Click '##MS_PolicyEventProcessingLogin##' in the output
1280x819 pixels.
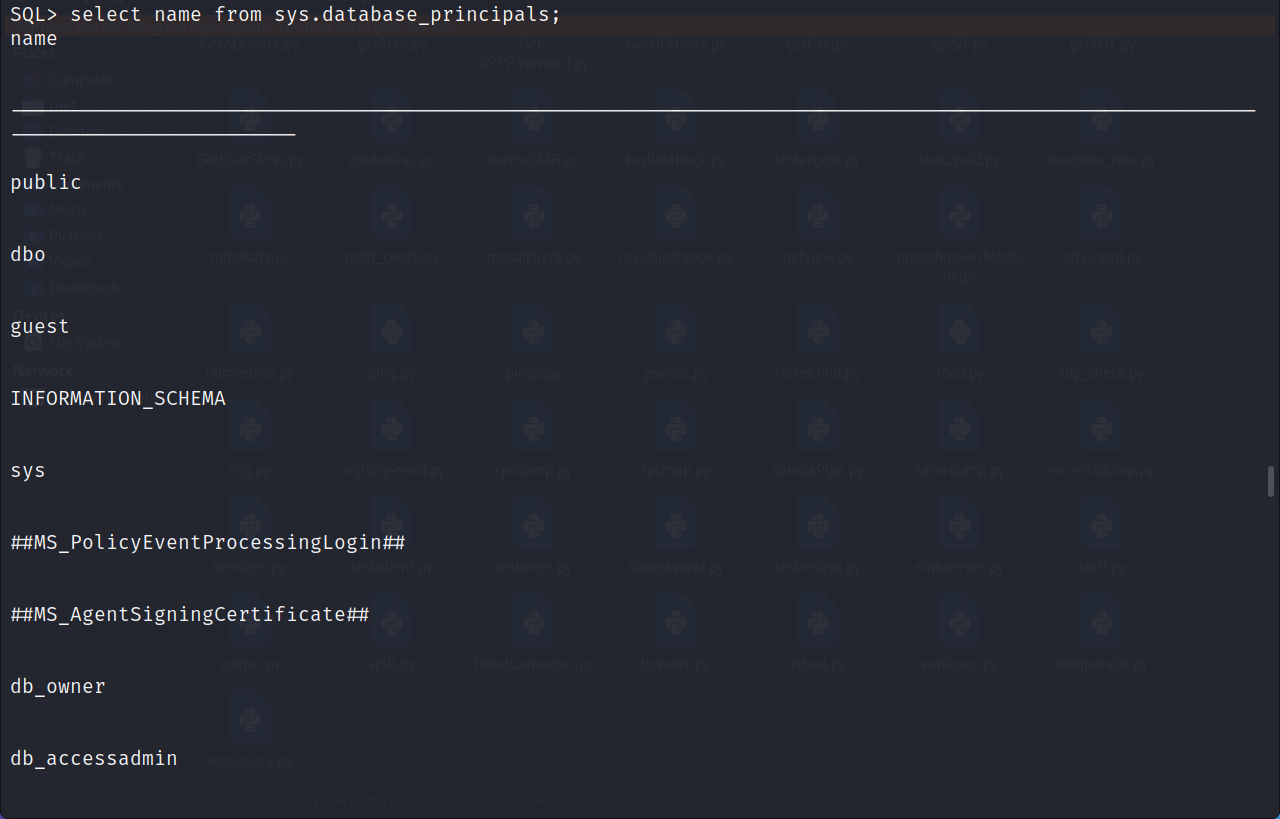(x=208, y=543)
